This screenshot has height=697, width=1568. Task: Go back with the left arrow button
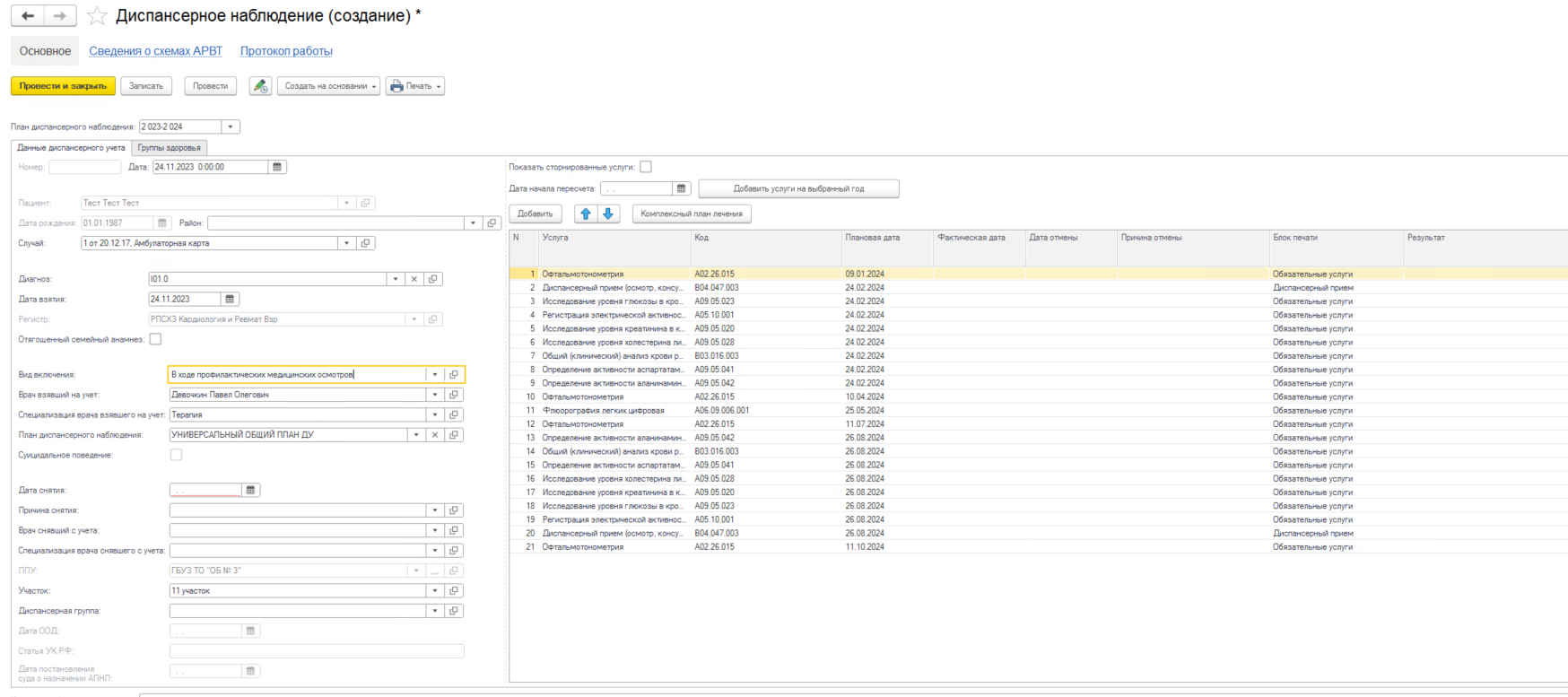(x=28, y=16)
